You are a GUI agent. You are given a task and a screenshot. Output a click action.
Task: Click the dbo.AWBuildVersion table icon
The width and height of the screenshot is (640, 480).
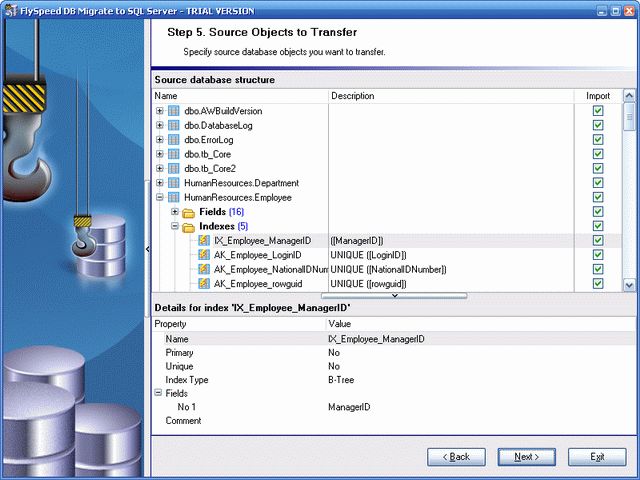pos(173,111)
